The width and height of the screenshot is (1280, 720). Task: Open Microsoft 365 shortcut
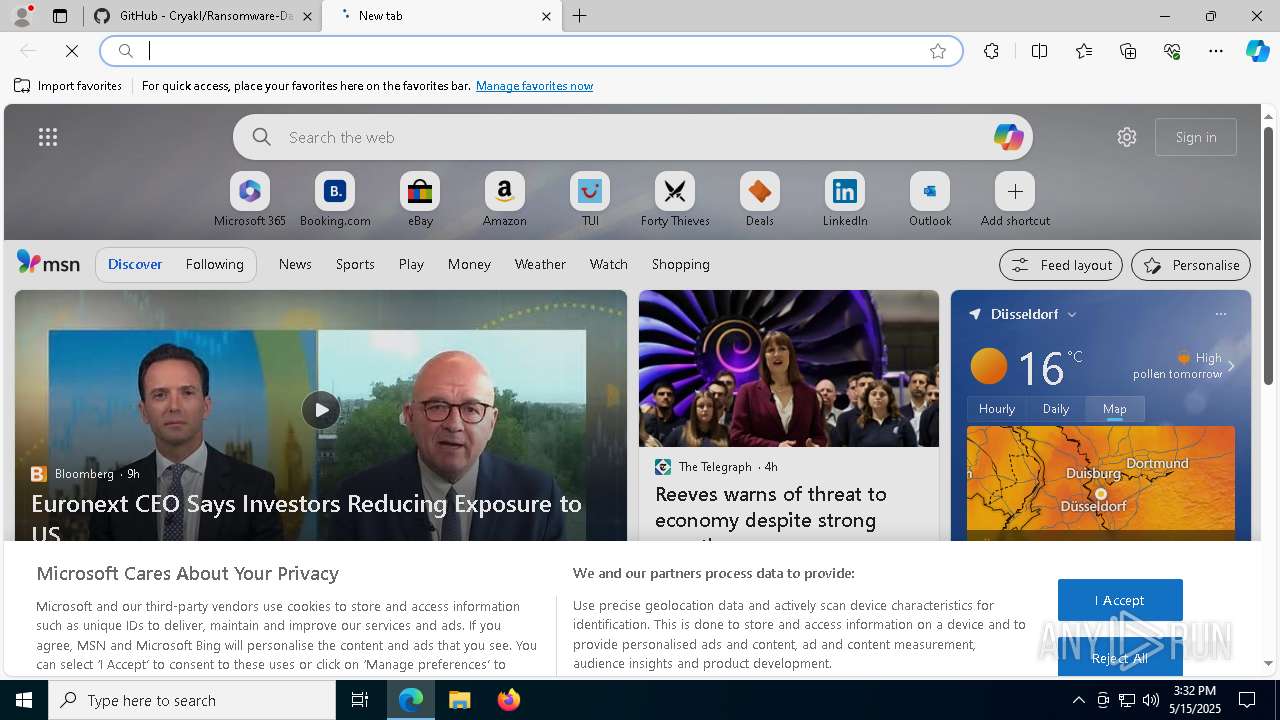(x=250, y=200)
